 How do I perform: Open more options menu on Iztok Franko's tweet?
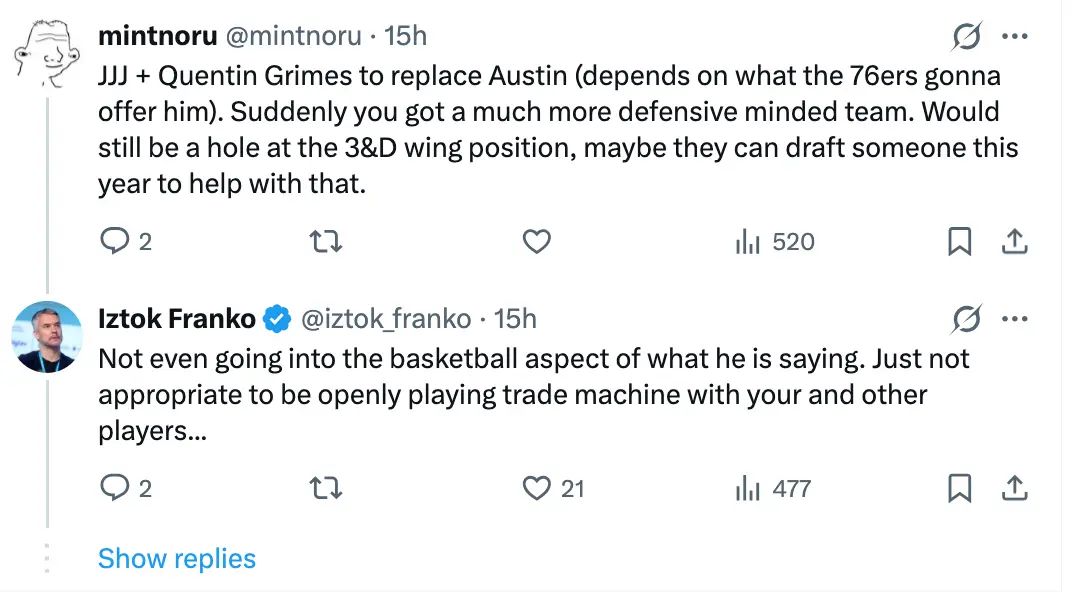(x=1014, y=319)
